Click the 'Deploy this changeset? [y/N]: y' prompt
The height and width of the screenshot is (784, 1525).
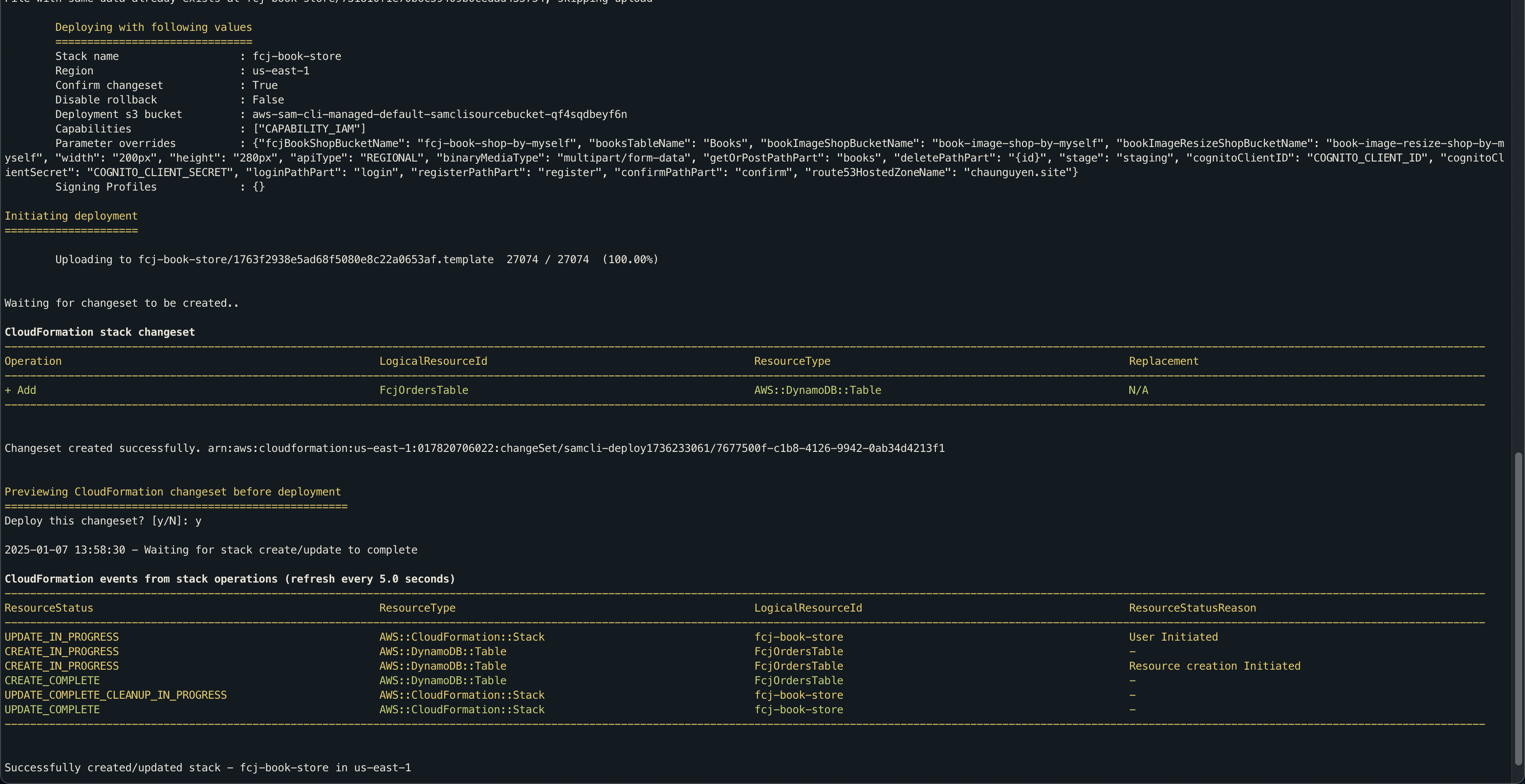click(103, 521)
